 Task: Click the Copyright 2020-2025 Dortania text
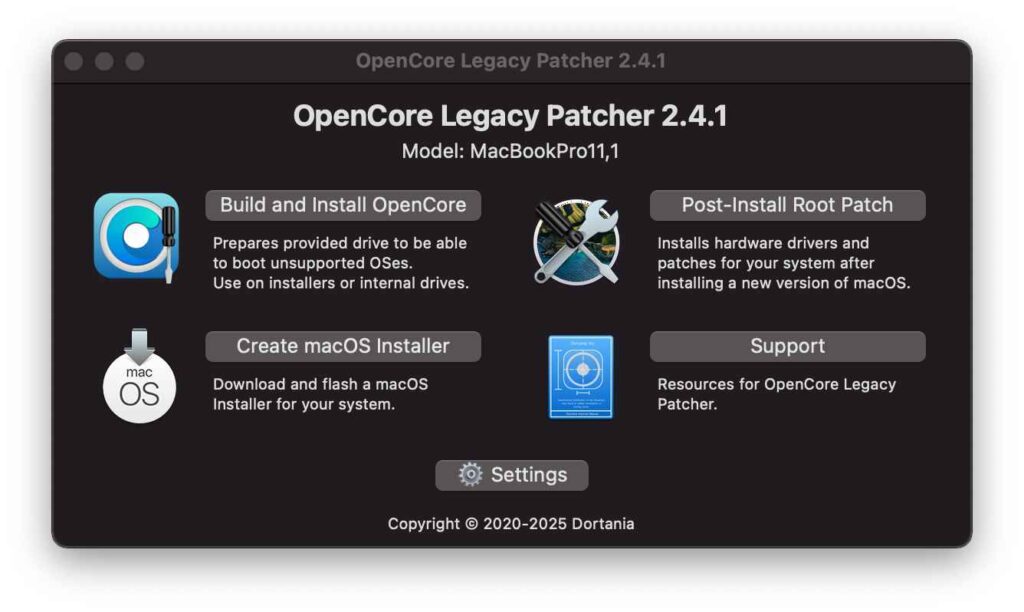coord(512,523)
